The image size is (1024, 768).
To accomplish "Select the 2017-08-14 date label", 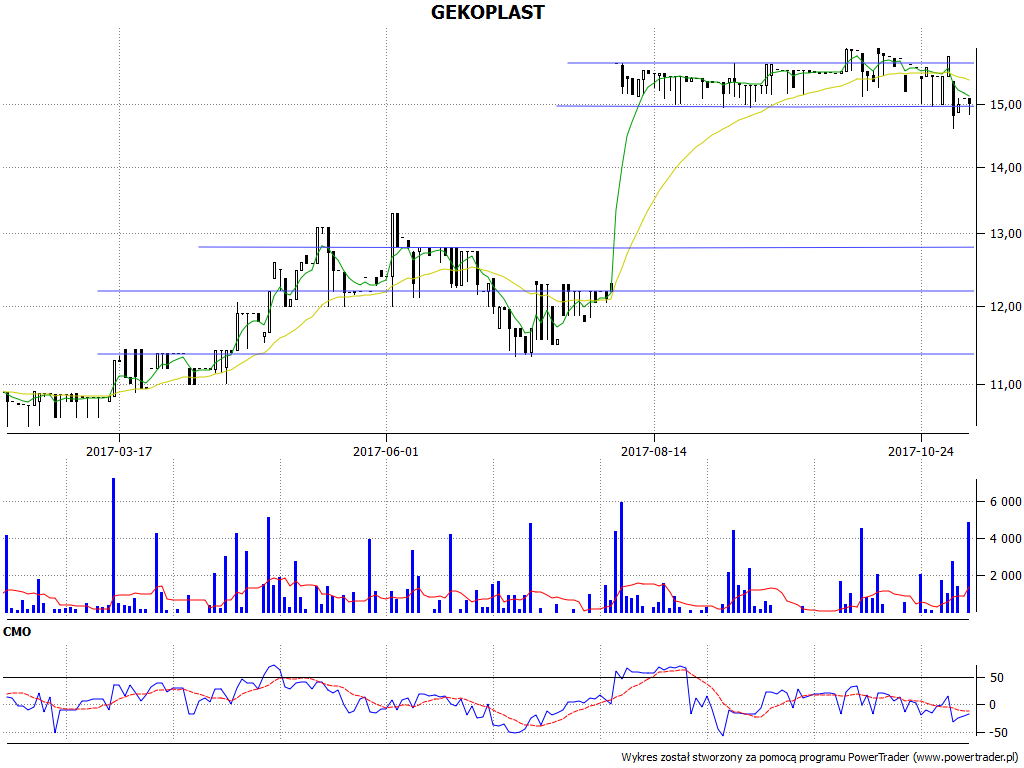I will pyautogui.click(x=653, y=451).
